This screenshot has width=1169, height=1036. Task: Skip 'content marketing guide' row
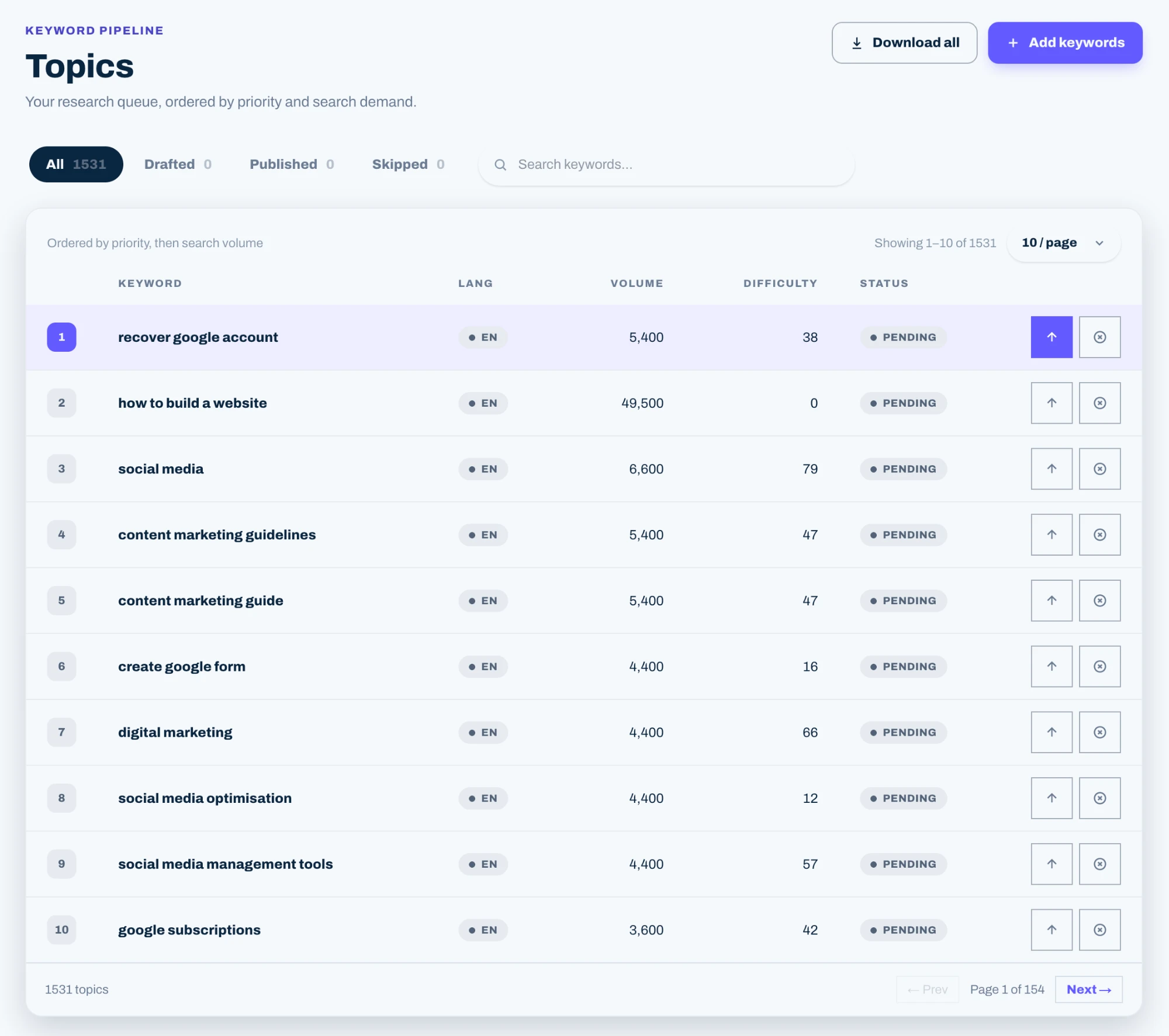pos(1099,601)
